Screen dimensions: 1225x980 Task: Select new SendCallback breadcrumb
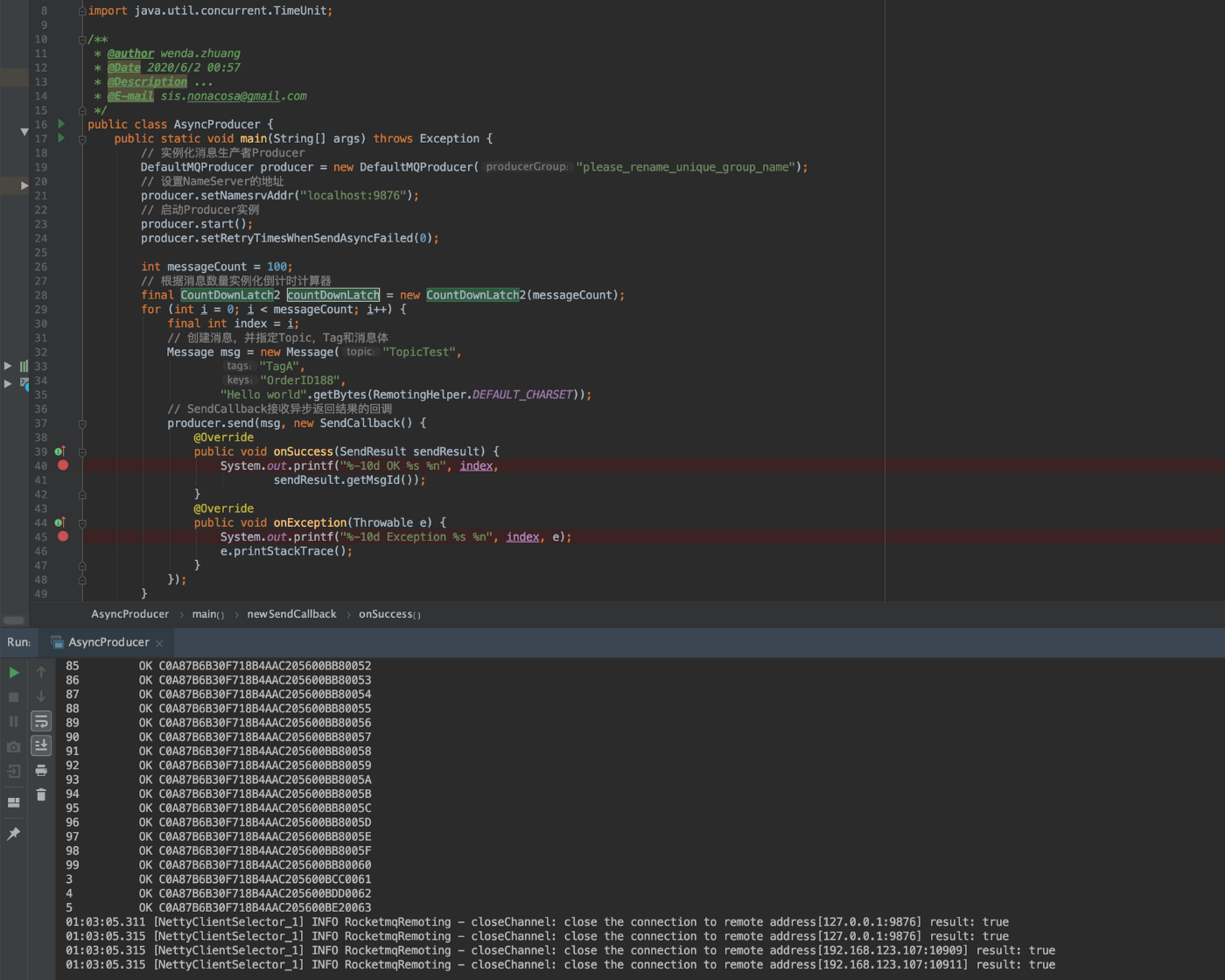coord(291,614)
